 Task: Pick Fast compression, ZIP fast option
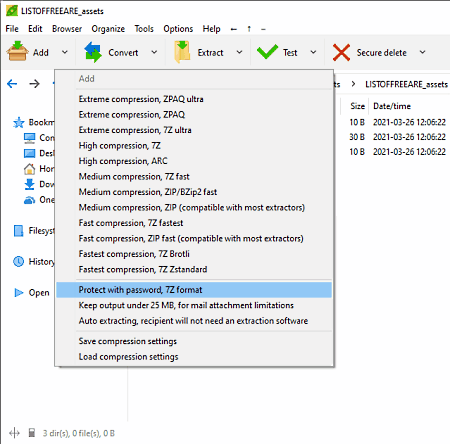point(194,239)
